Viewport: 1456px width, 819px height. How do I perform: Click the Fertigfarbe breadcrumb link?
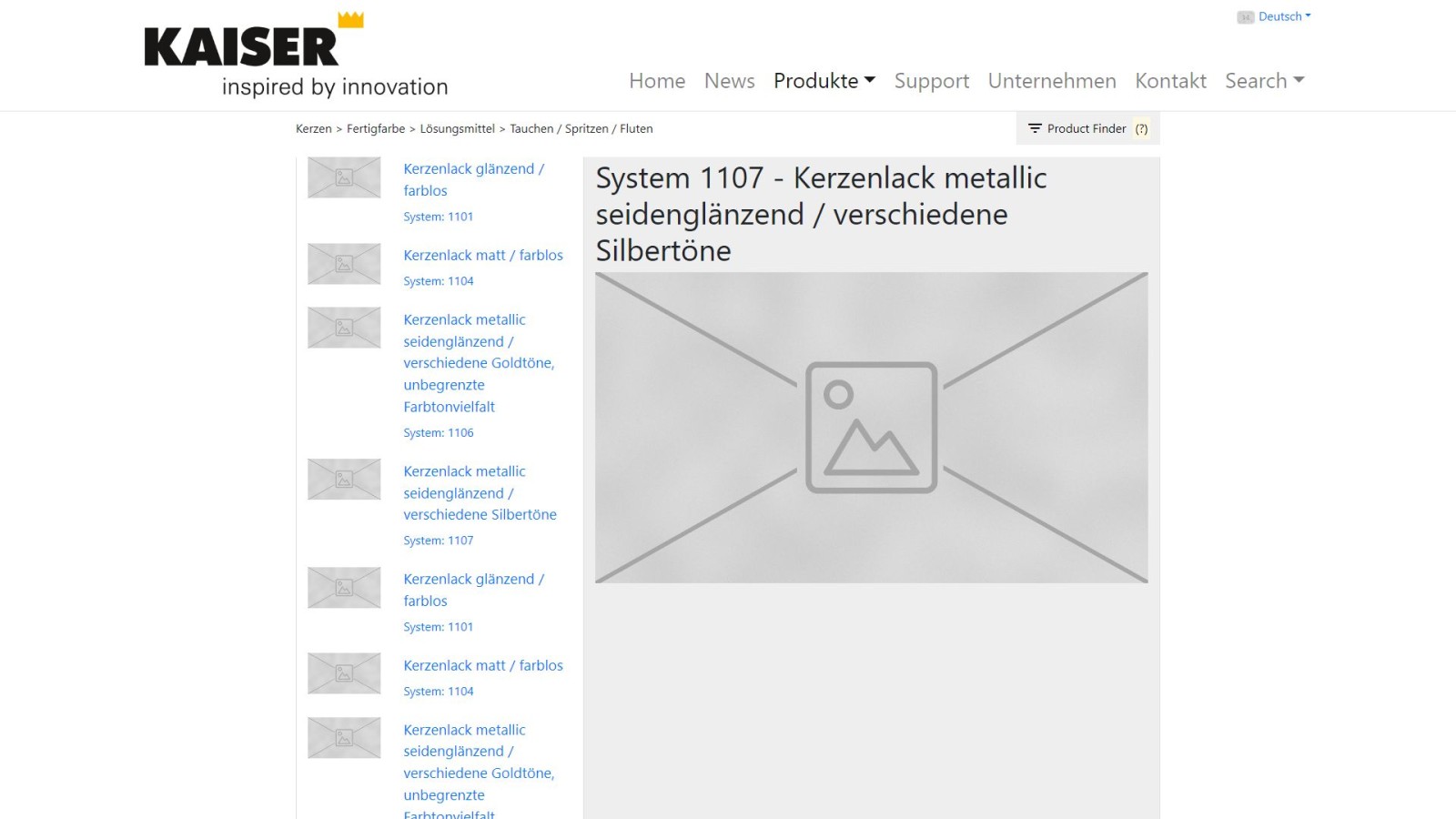(375, 128)
